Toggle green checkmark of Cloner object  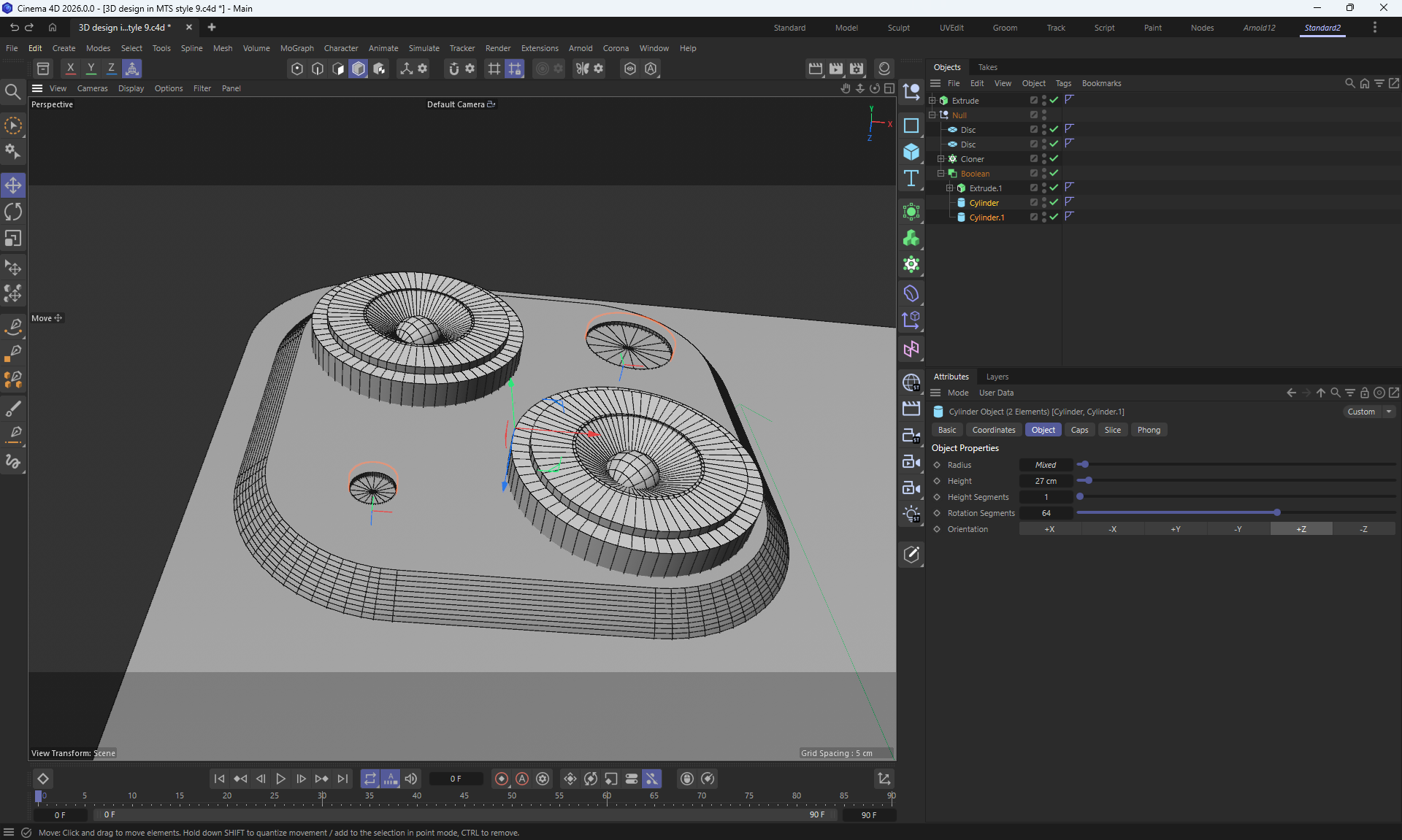click(1054, 158)
